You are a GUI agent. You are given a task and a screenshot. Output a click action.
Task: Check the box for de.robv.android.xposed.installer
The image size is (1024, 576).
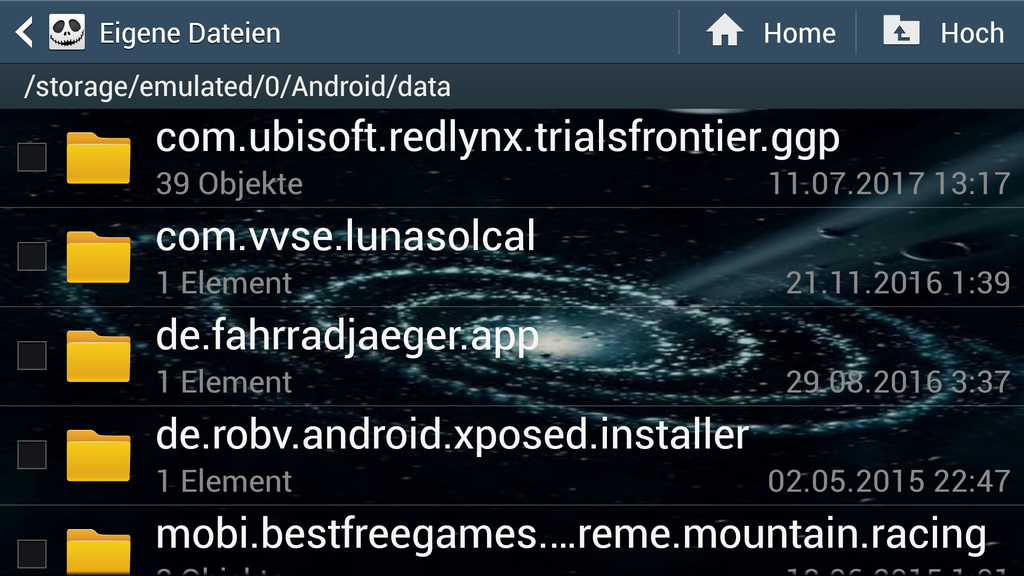[x=32, y=455]
